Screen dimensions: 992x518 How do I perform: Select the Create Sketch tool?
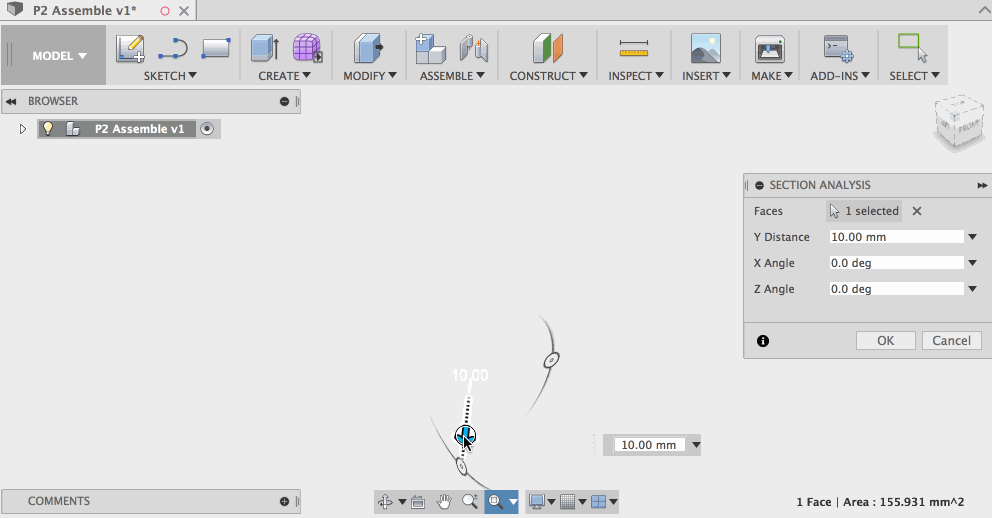click(x=130, y=49)
